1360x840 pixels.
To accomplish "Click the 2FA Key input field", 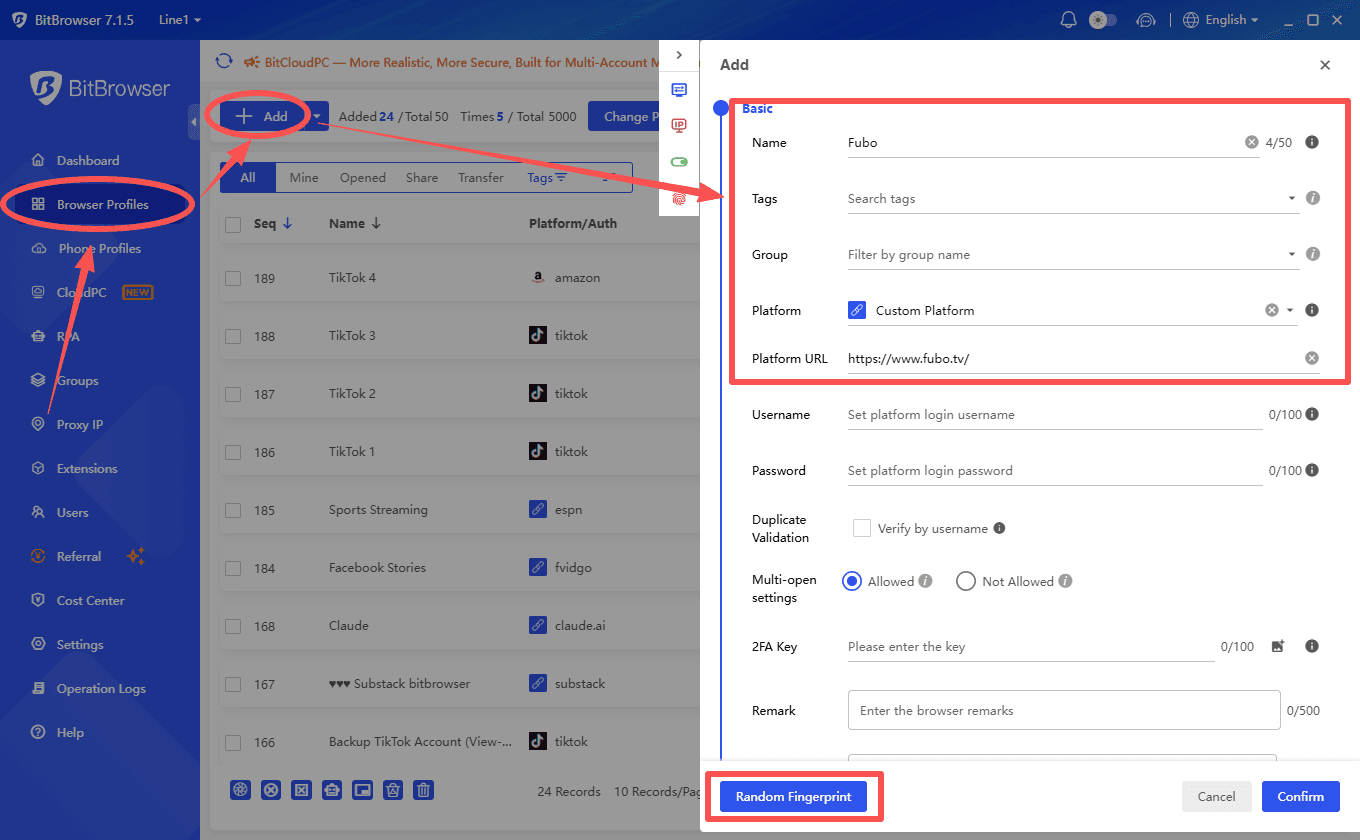I will (1031, 647).
